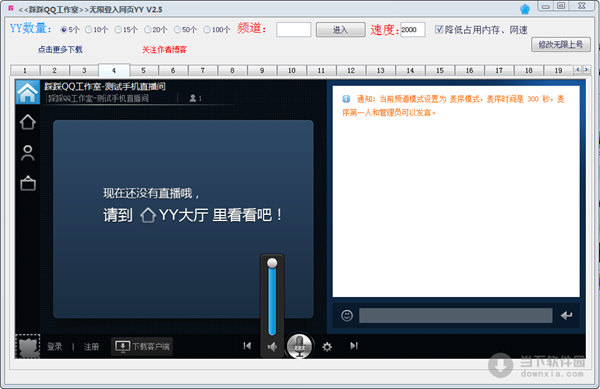Mute the speaker volume icon
600x389 pixels.
[x=272, y=347]
